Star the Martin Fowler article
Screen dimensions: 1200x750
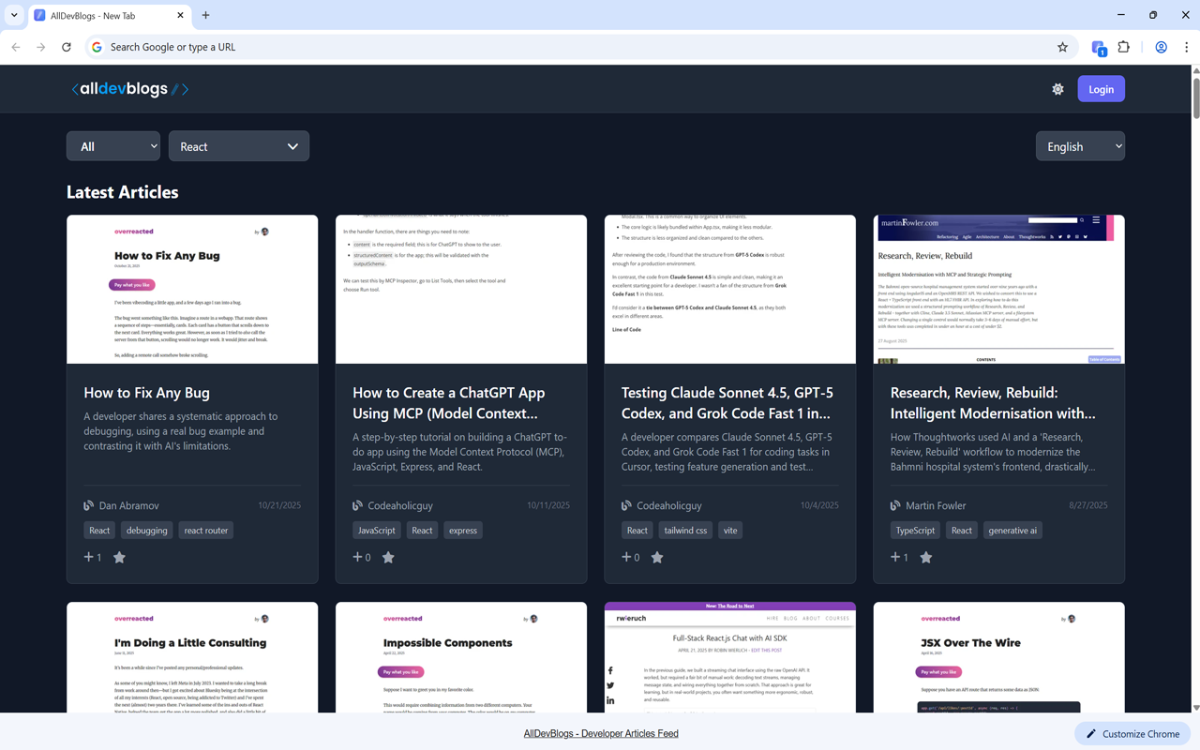pyautogui.click(x=926, y=557)
